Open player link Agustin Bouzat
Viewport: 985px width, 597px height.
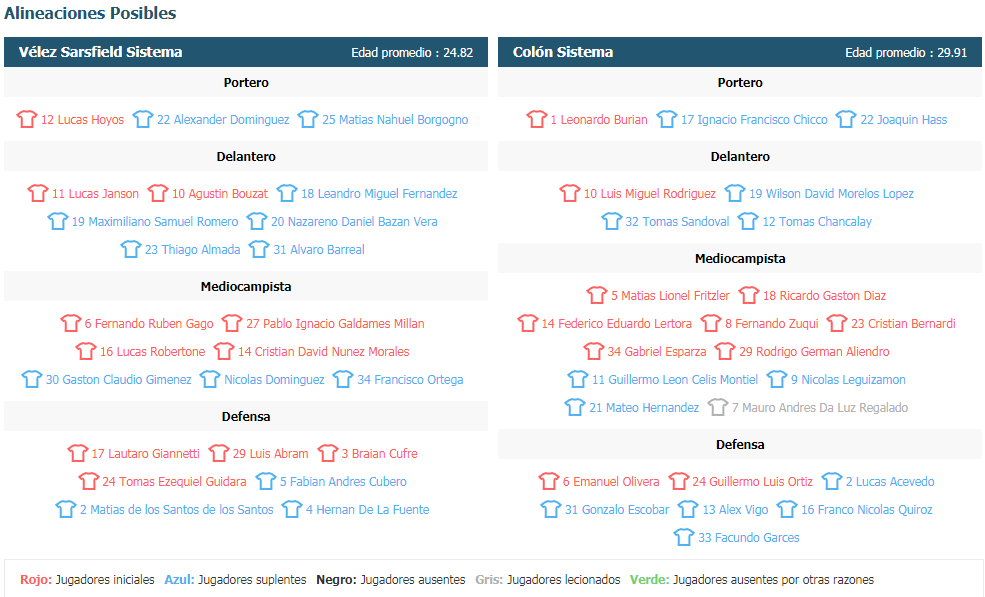219,194
